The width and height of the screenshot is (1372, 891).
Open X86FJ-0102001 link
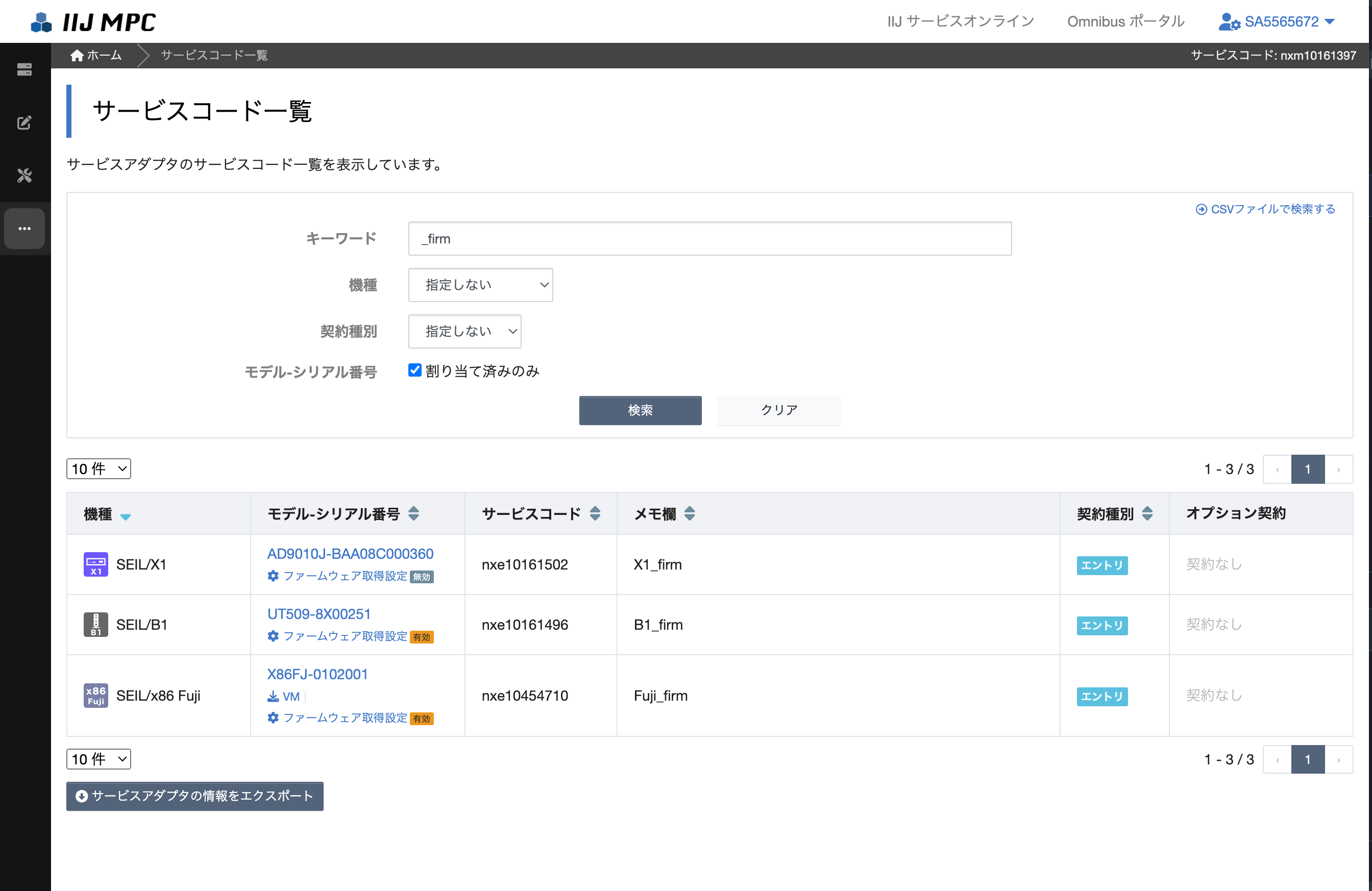[317, 674]
